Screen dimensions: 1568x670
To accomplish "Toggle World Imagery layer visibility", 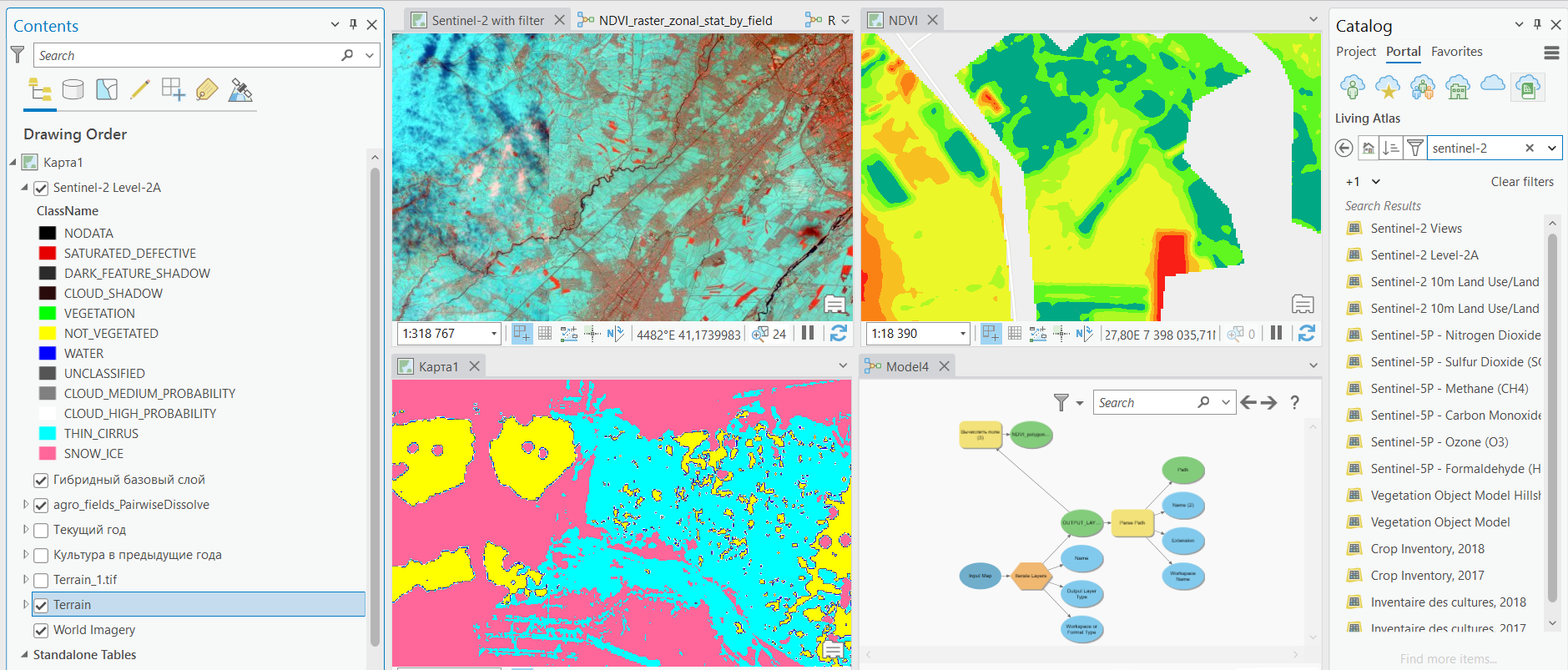I will coord(41,630).
